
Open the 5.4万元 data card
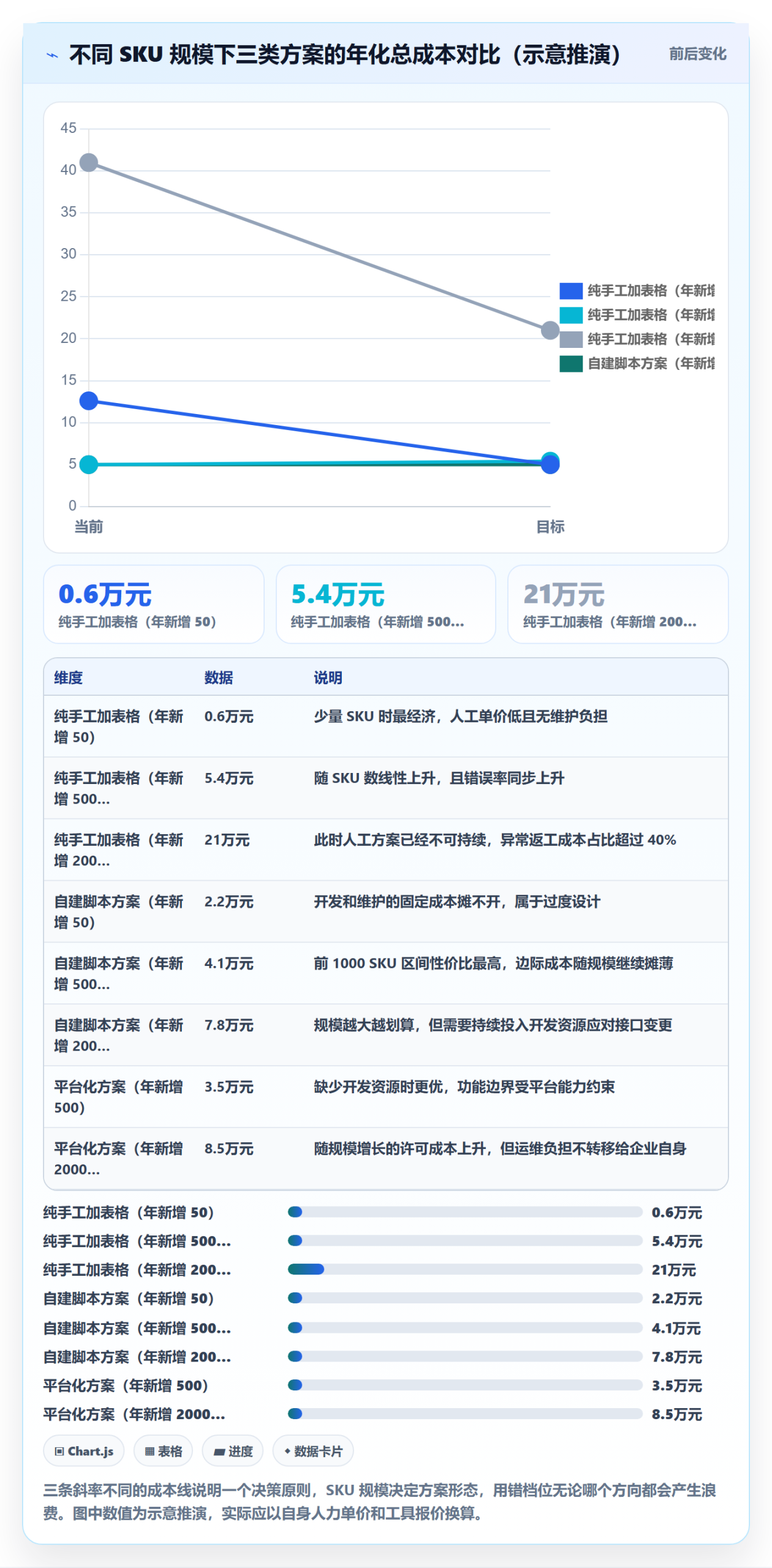(386, 604)
